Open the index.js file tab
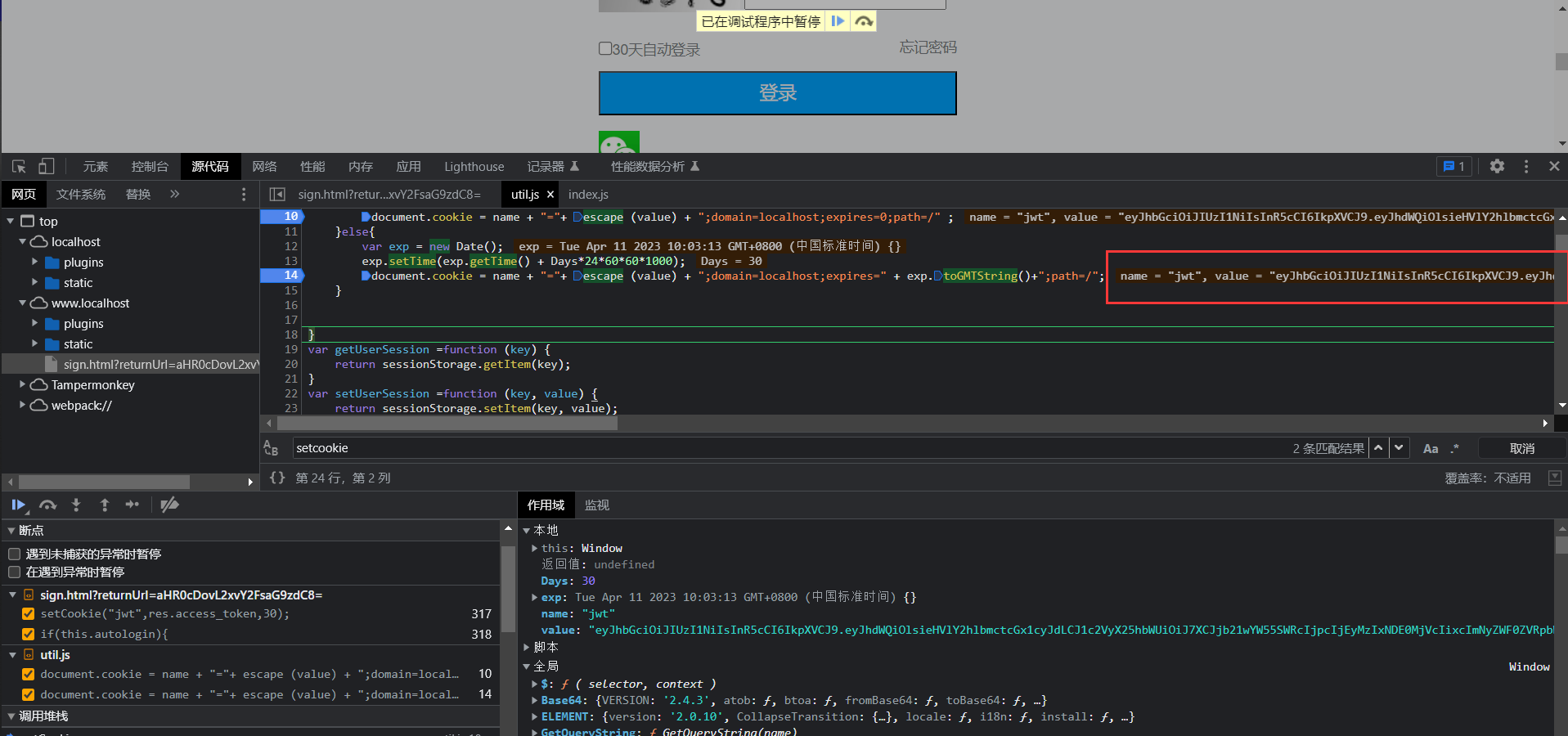The height and width of the screenshot is (736, 1568). point(588,195)
